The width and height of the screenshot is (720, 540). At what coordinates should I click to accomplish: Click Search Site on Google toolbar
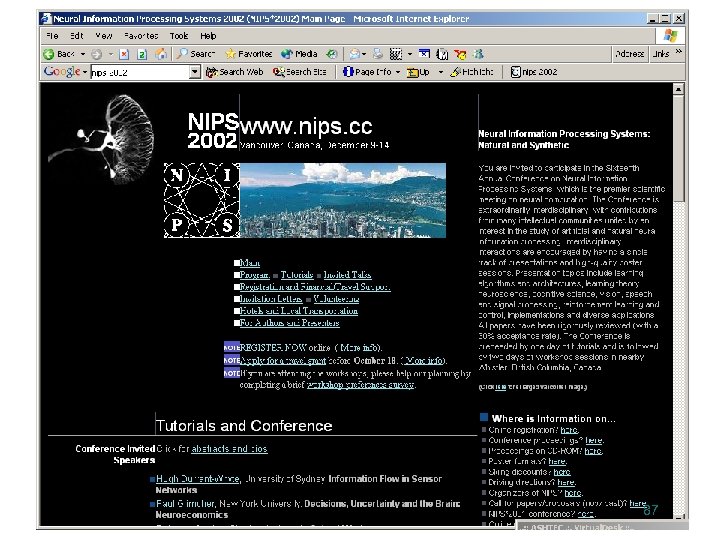[299, 72]
